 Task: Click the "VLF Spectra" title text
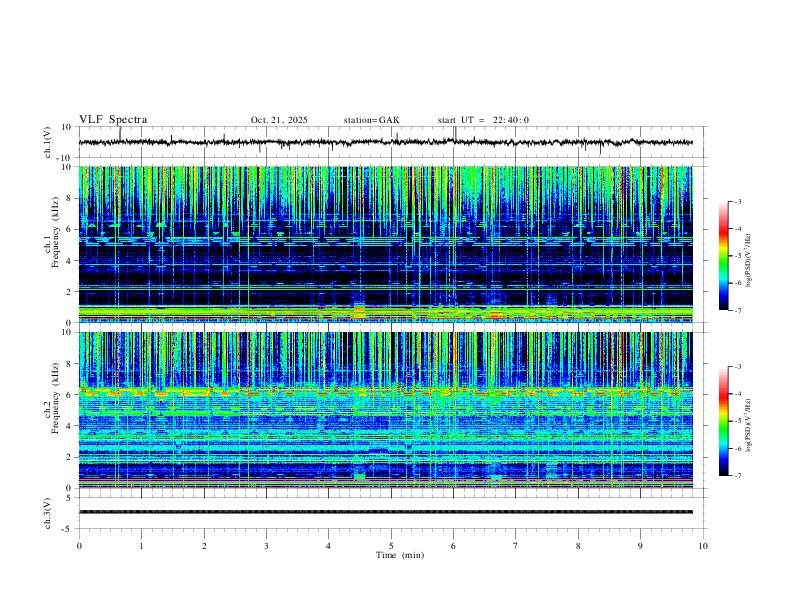point(113,120)
